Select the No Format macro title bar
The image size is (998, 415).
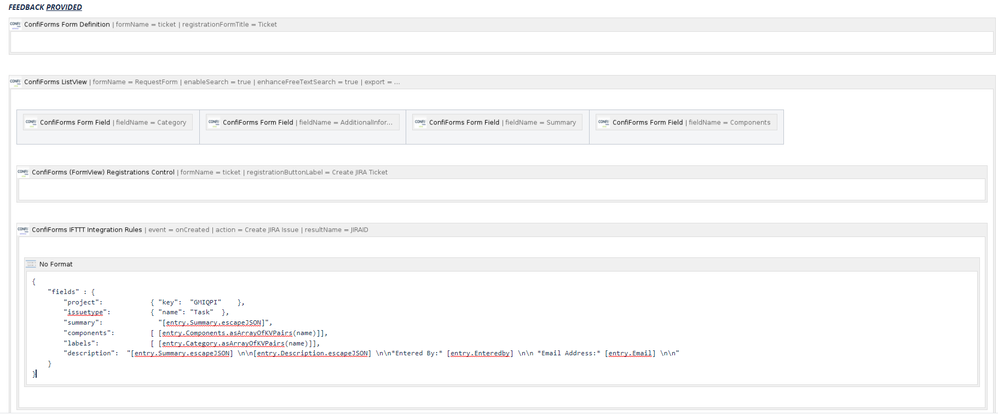[x=502, y=264]
